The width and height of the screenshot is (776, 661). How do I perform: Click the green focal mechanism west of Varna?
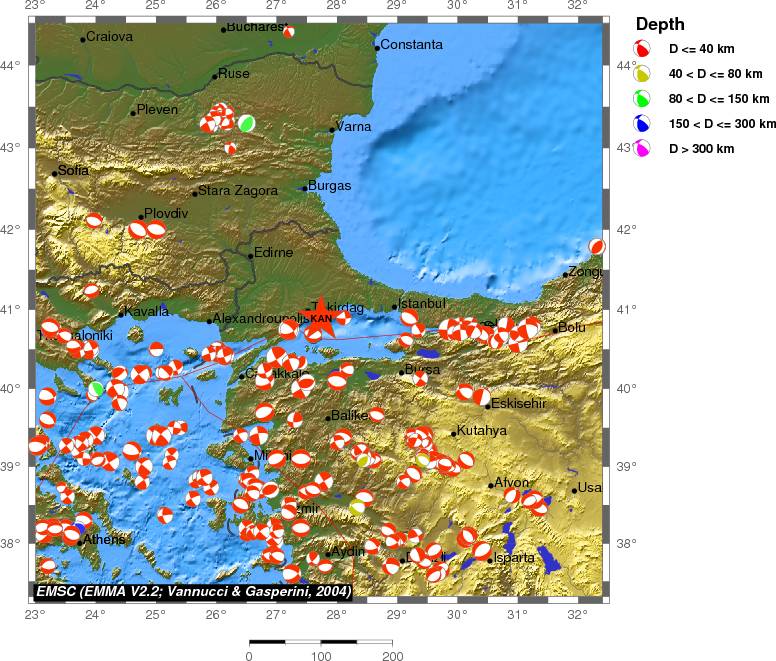(x=246, y=123)
